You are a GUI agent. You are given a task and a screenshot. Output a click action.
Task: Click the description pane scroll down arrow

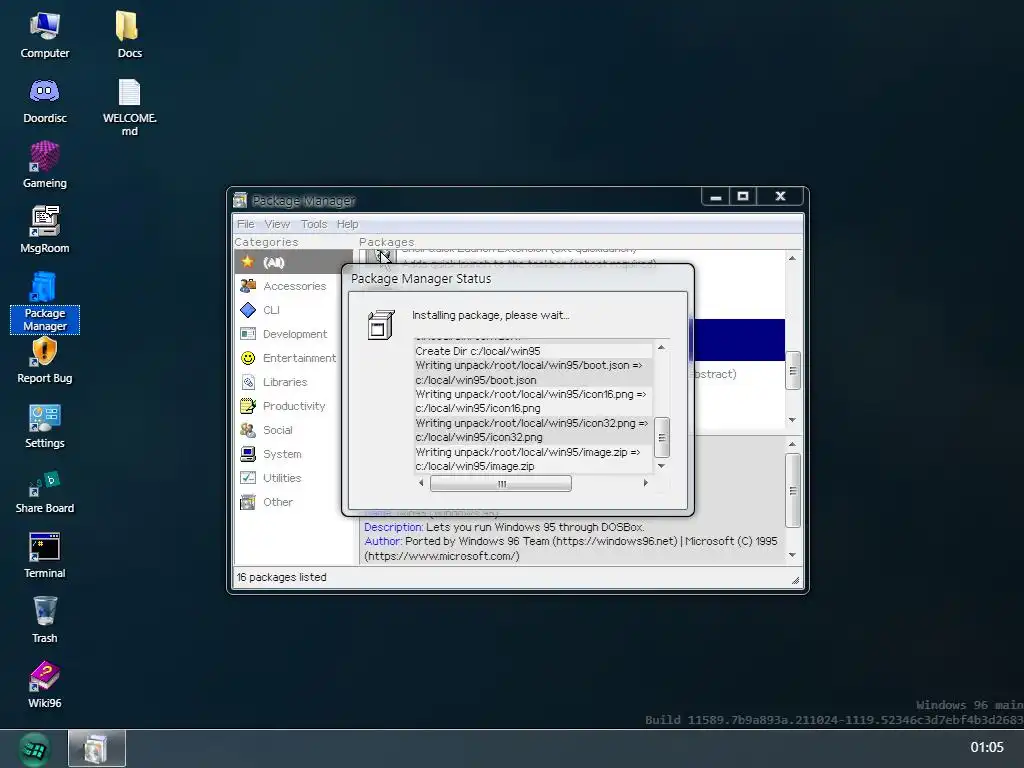[x=792, y=555]
